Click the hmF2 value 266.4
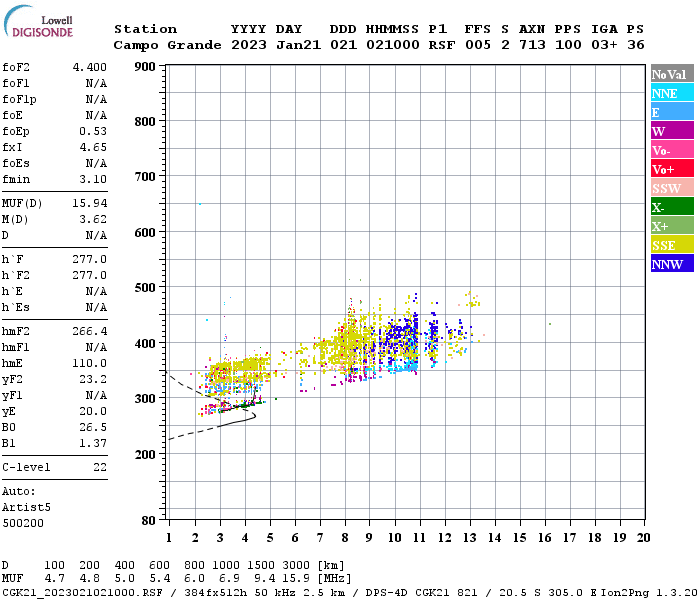Image resolution: width=700 pixels, height=600 pixels. click(x=90, y=331)
